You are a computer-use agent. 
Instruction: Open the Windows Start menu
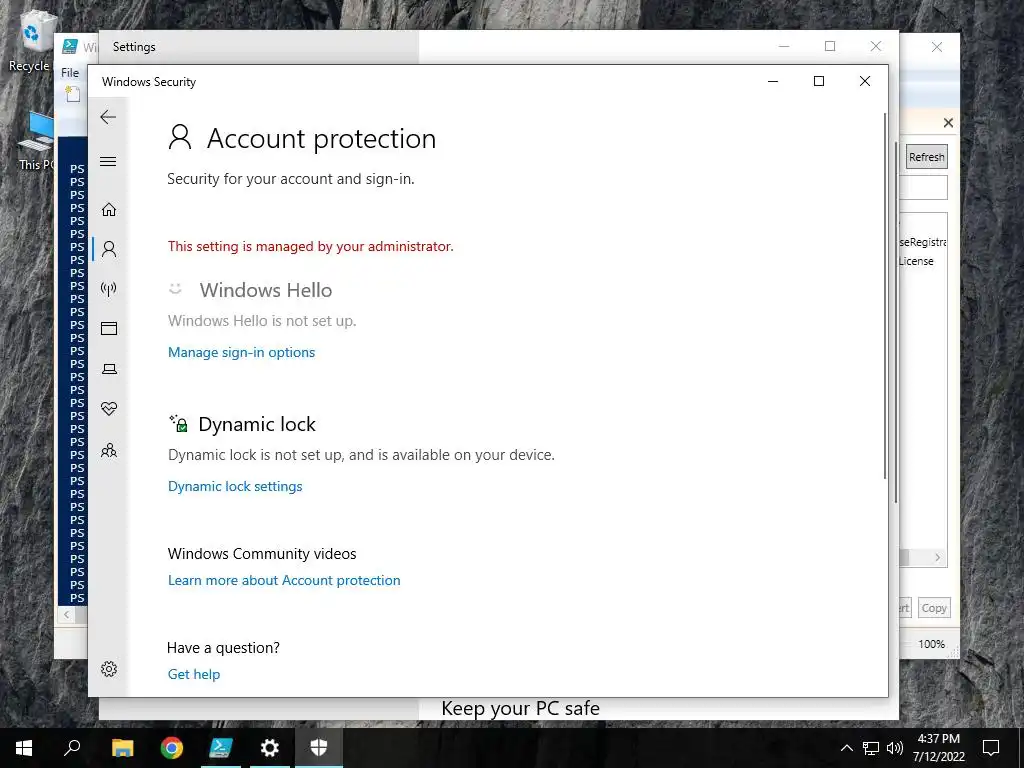(x=24, y=748)
